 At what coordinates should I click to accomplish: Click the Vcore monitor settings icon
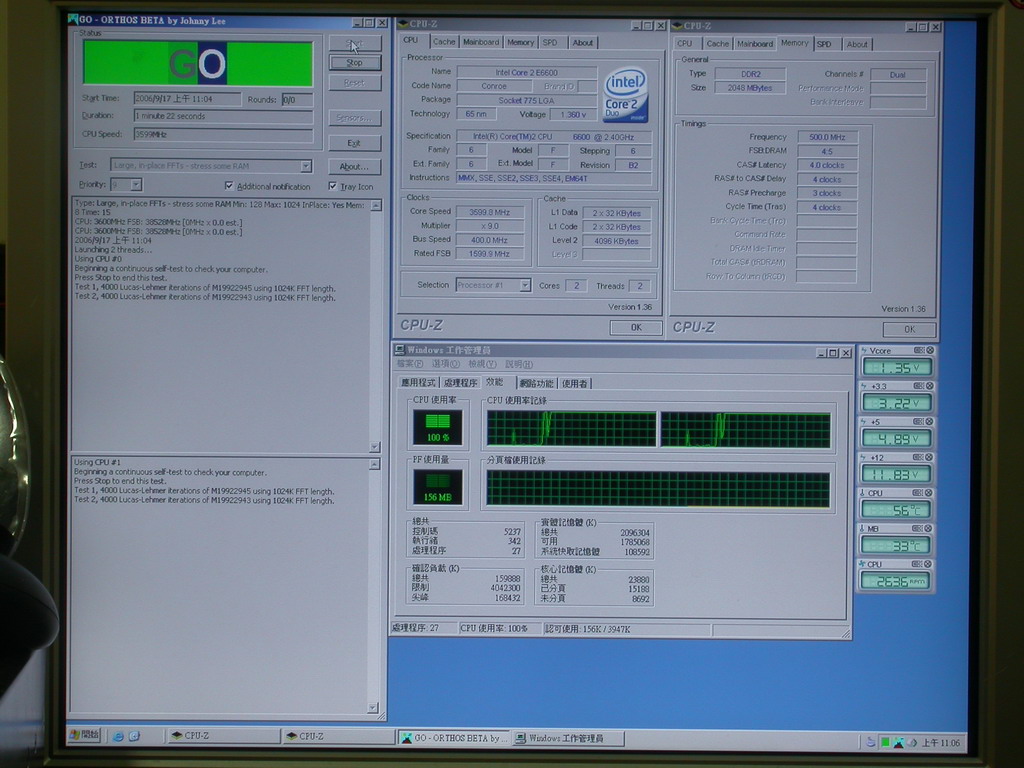point(918,351)
